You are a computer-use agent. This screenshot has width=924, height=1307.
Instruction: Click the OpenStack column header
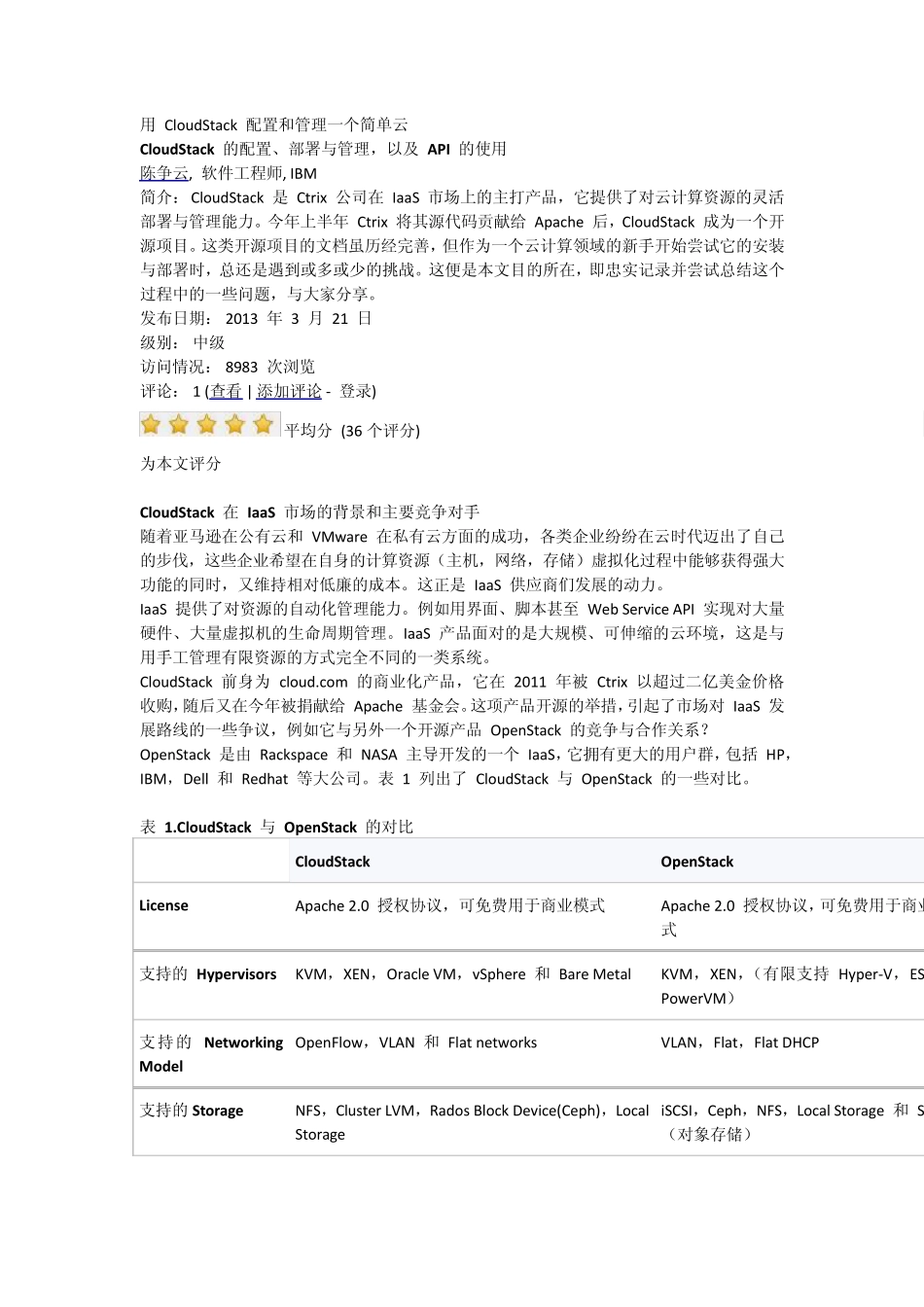pyautogui.click(x=697, y=862)
